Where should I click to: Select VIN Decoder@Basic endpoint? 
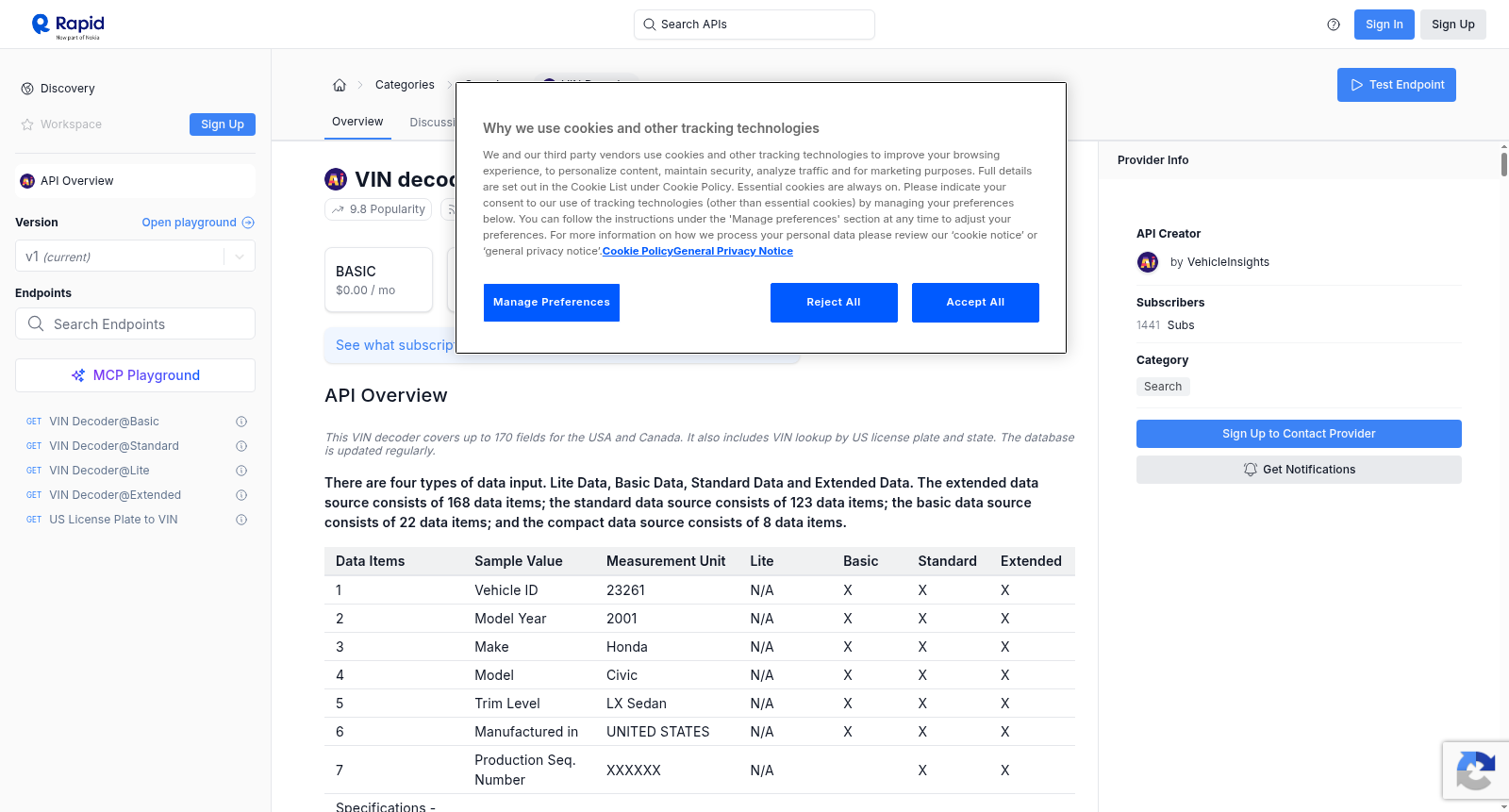(x=104, y=422)
